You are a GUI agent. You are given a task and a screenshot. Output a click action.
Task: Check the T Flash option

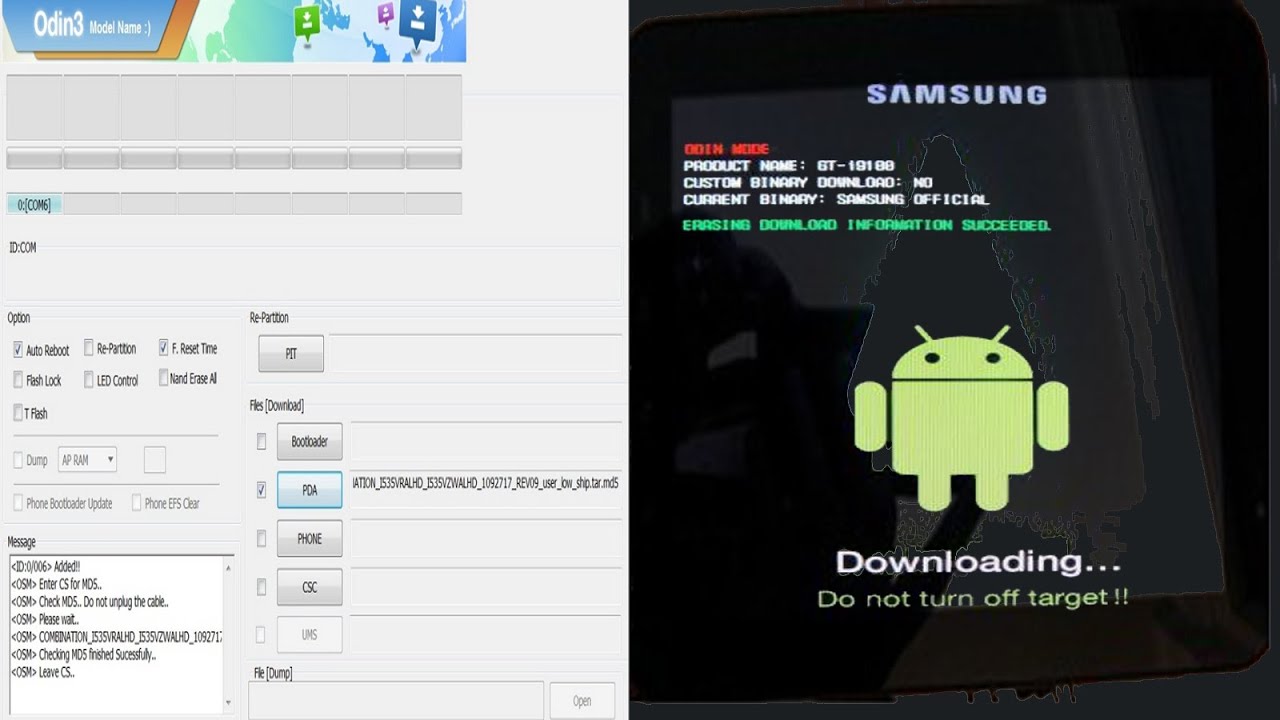(18, 412)
